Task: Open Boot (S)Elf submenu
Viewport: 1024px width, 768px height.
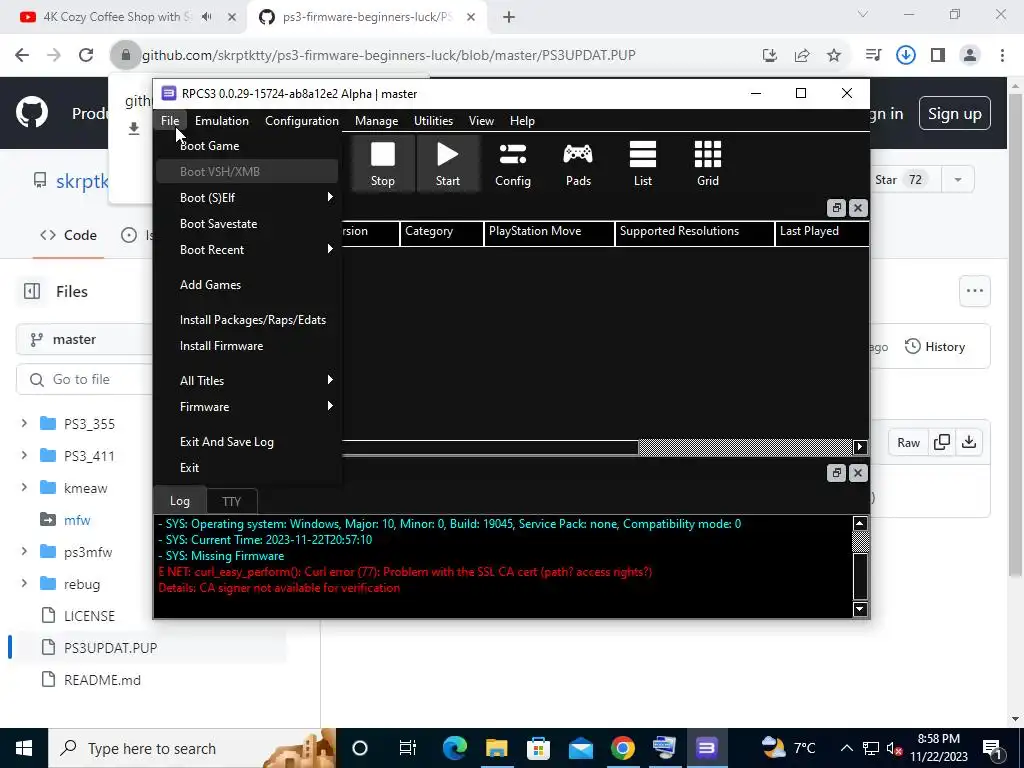Action: pyautogui.click(x=248, y=197)
